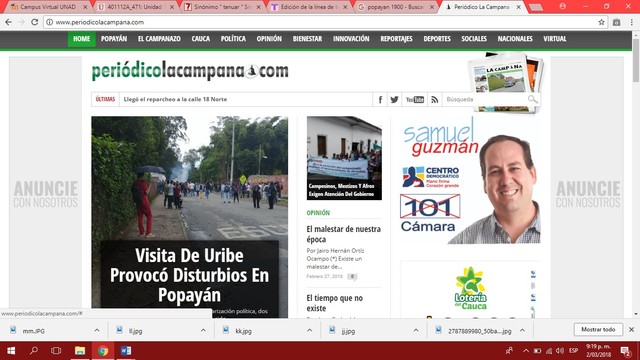This screenshot has width=640, height=360.
Task: Click the periodicolacampana.com logo
Action: (x=190, y=71)
